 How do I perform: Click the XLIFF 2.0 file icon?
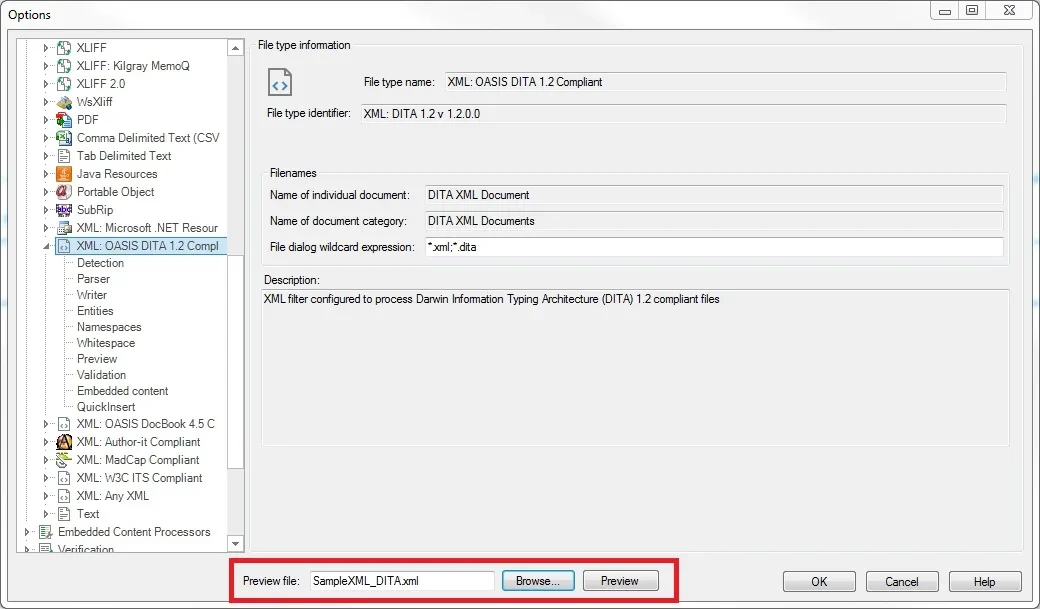pyautogui.click(x=64, y=84)
